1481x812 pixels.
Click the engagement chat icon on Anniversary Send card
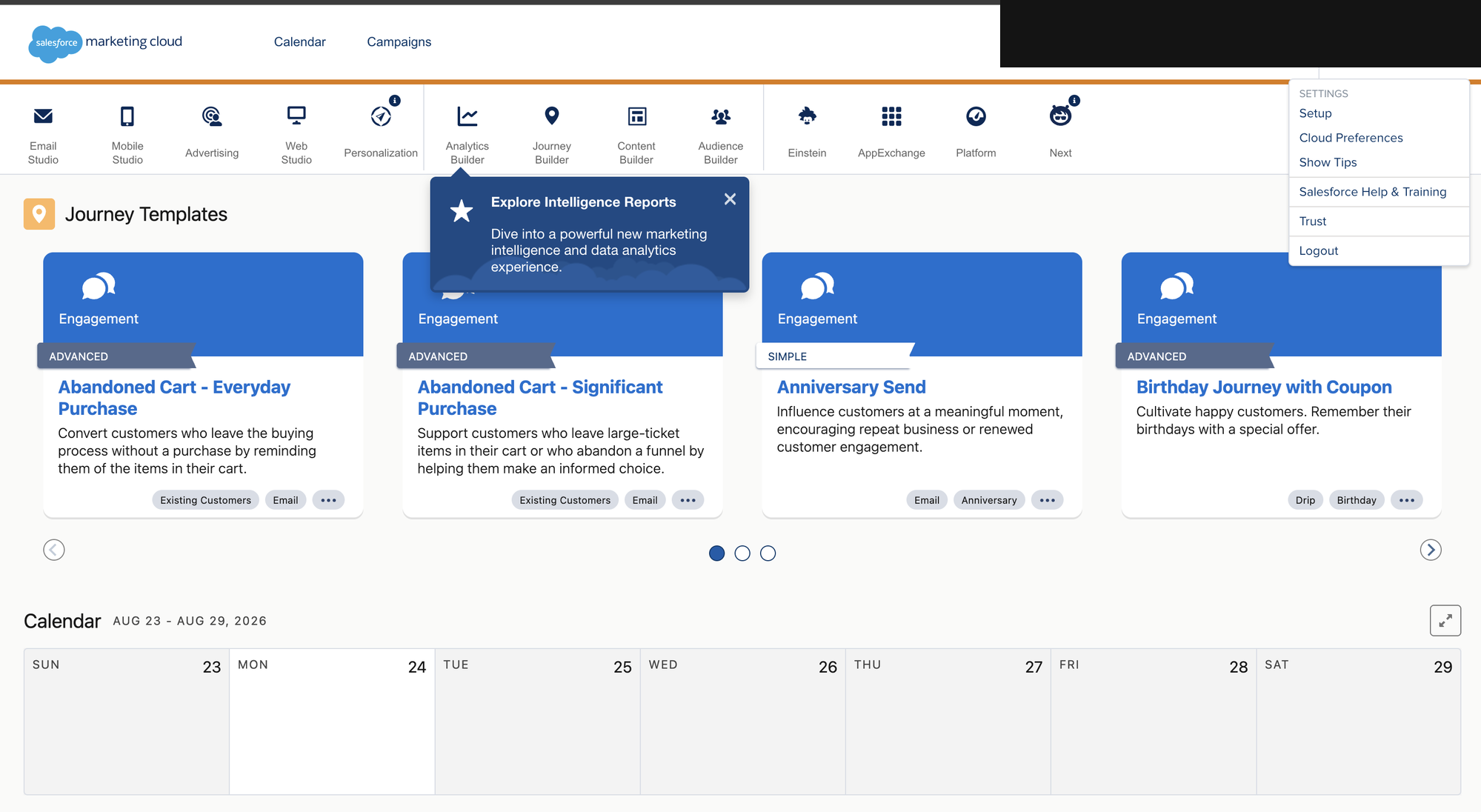[817, 286]
